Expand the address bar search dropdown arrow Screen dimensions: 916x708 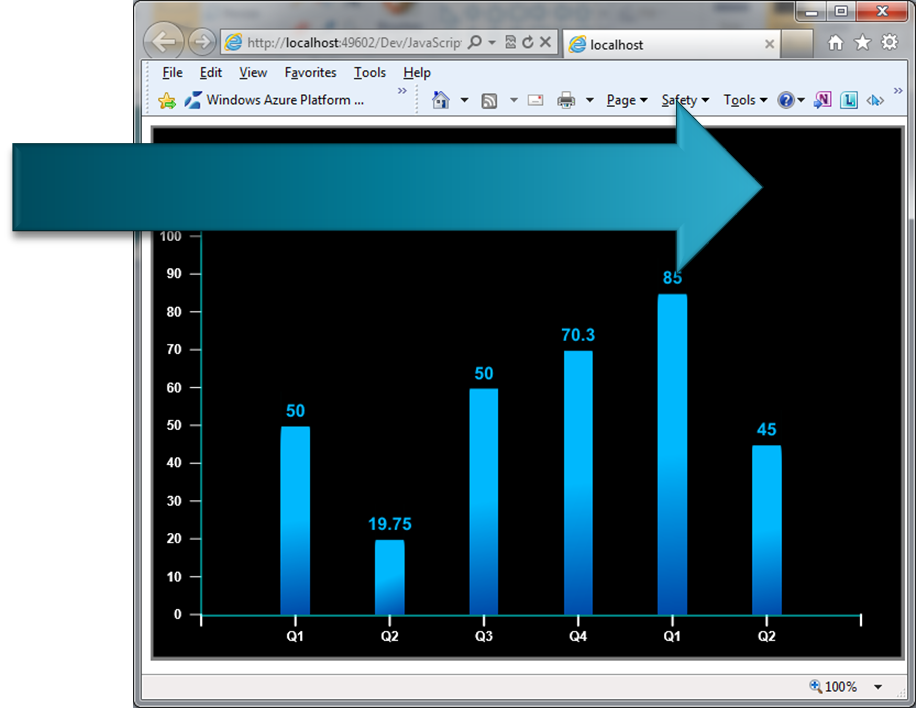point(492,42)
